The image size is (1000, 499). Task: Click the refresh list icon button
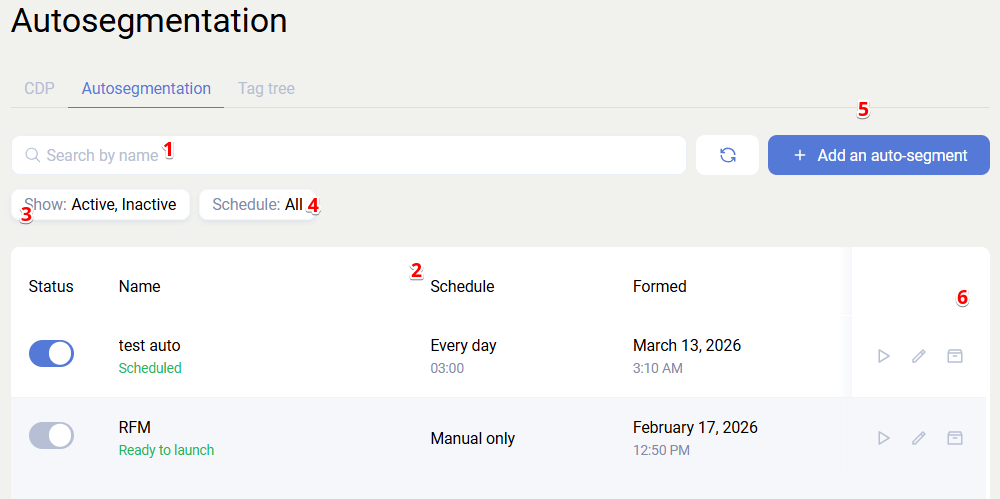pos(727,155)
